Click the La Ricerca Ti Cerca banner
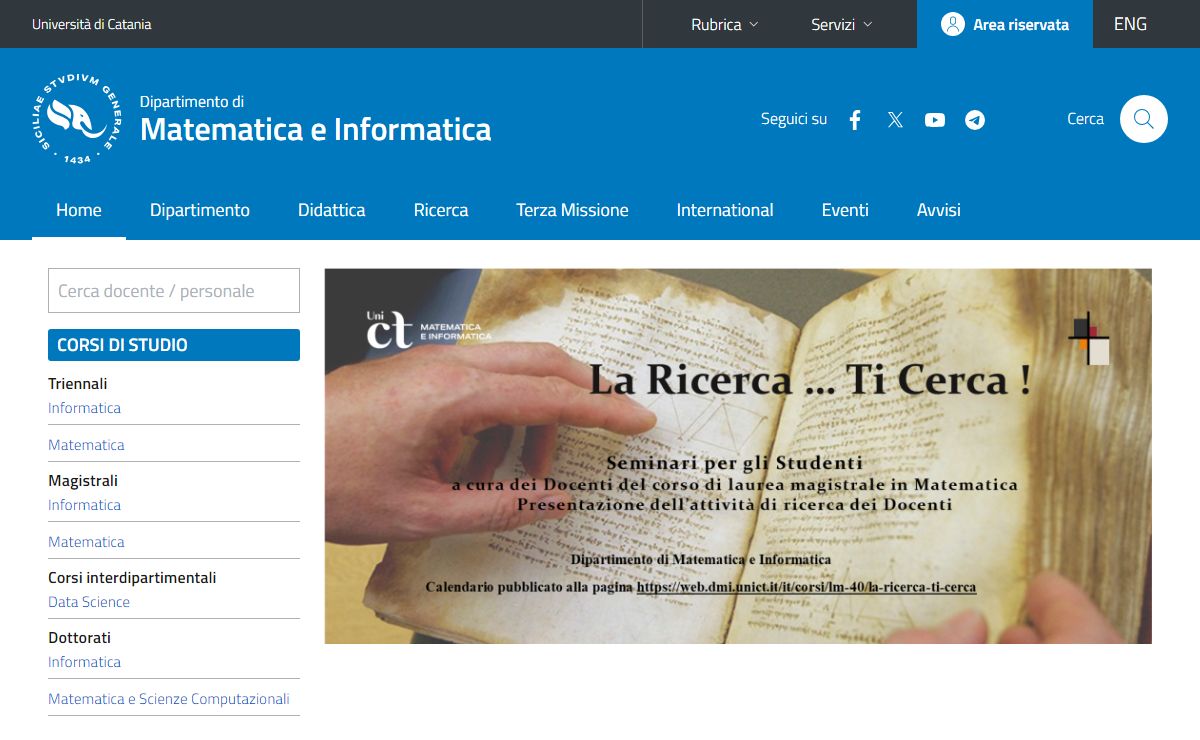 point(737,456)
